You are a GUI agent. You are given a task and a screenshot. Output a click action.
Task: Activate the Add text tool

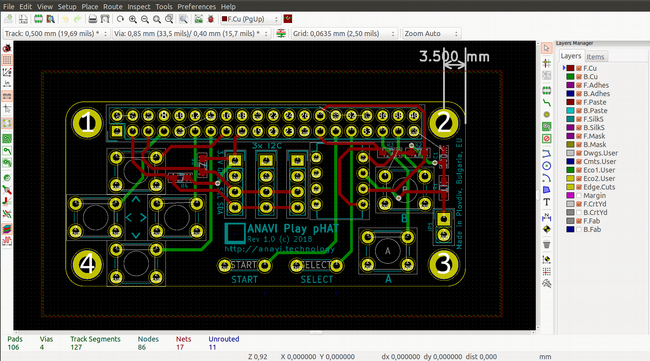click(x=547, y=202)
